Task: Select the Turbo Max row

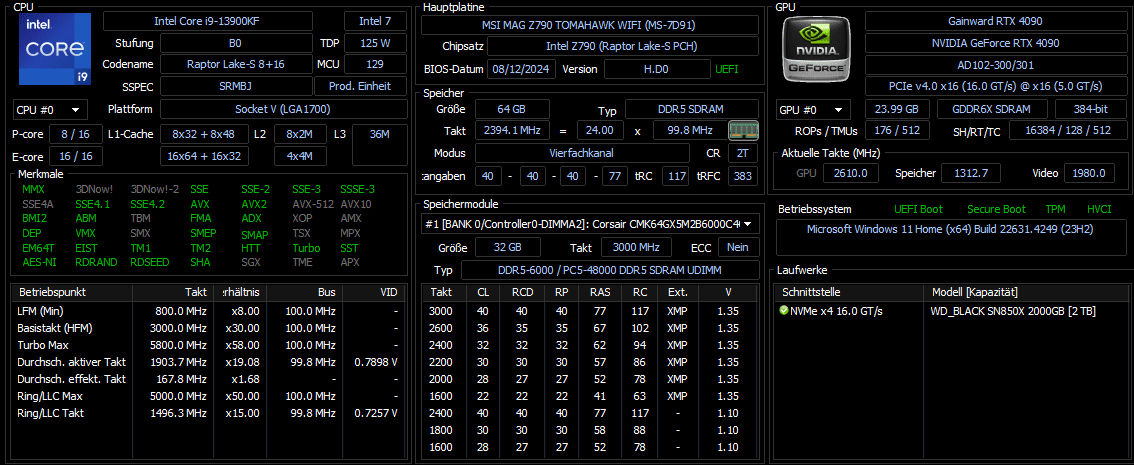Action: coord(210,345)
